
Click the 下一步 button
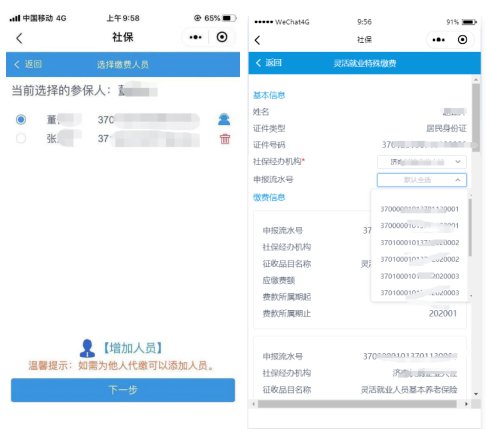(x=123, y=390)
